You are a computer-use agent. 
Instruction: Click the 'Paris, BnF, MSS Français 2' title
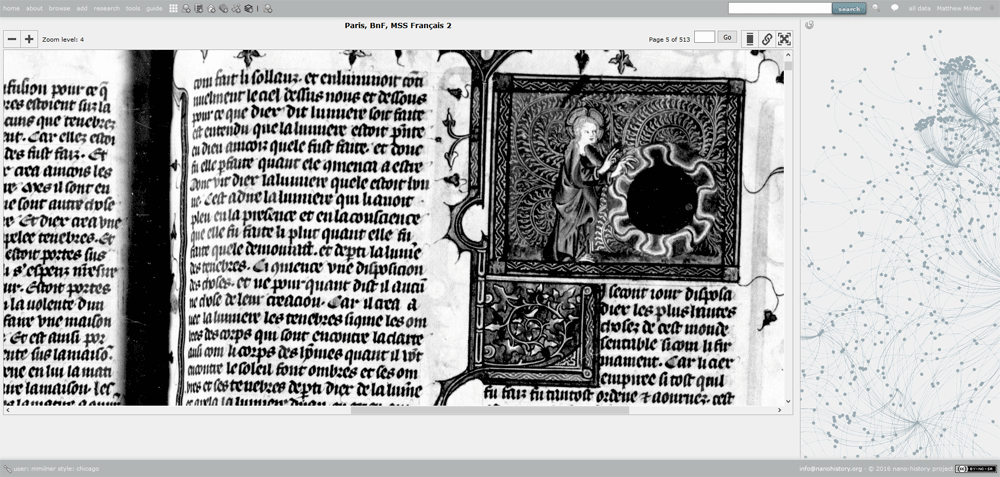(398, 26)
